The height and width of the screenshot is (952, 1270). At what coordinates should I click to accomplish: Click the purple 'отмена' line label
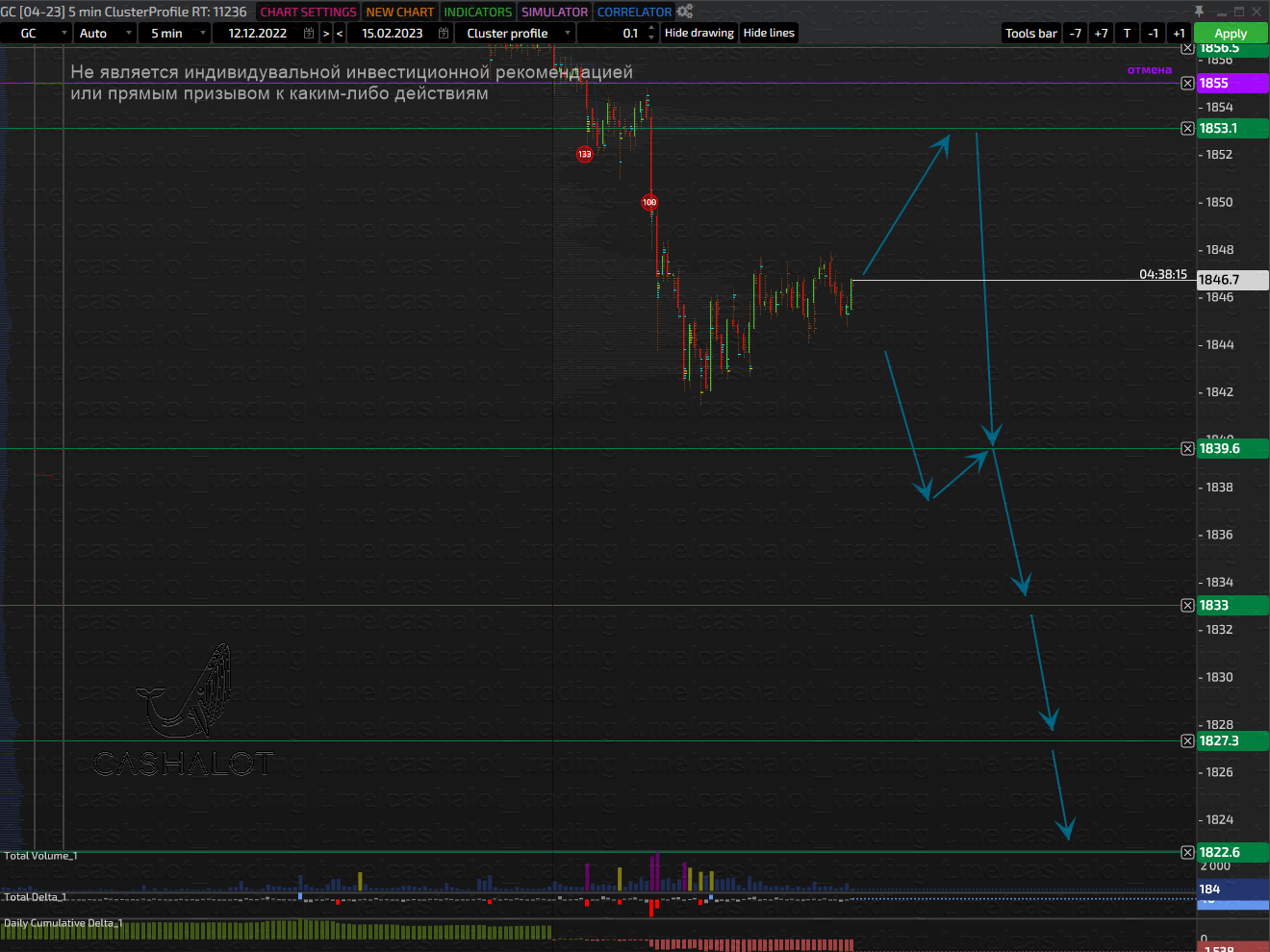[x=1150, y=70]
